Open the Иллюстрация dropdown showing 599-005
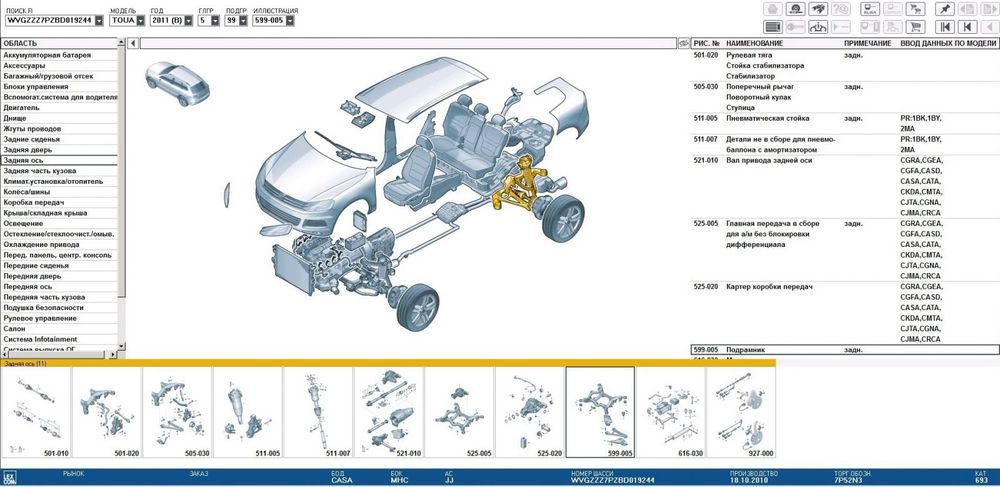1000x487 pixels. pyautogui.click(x=290, y=20)
